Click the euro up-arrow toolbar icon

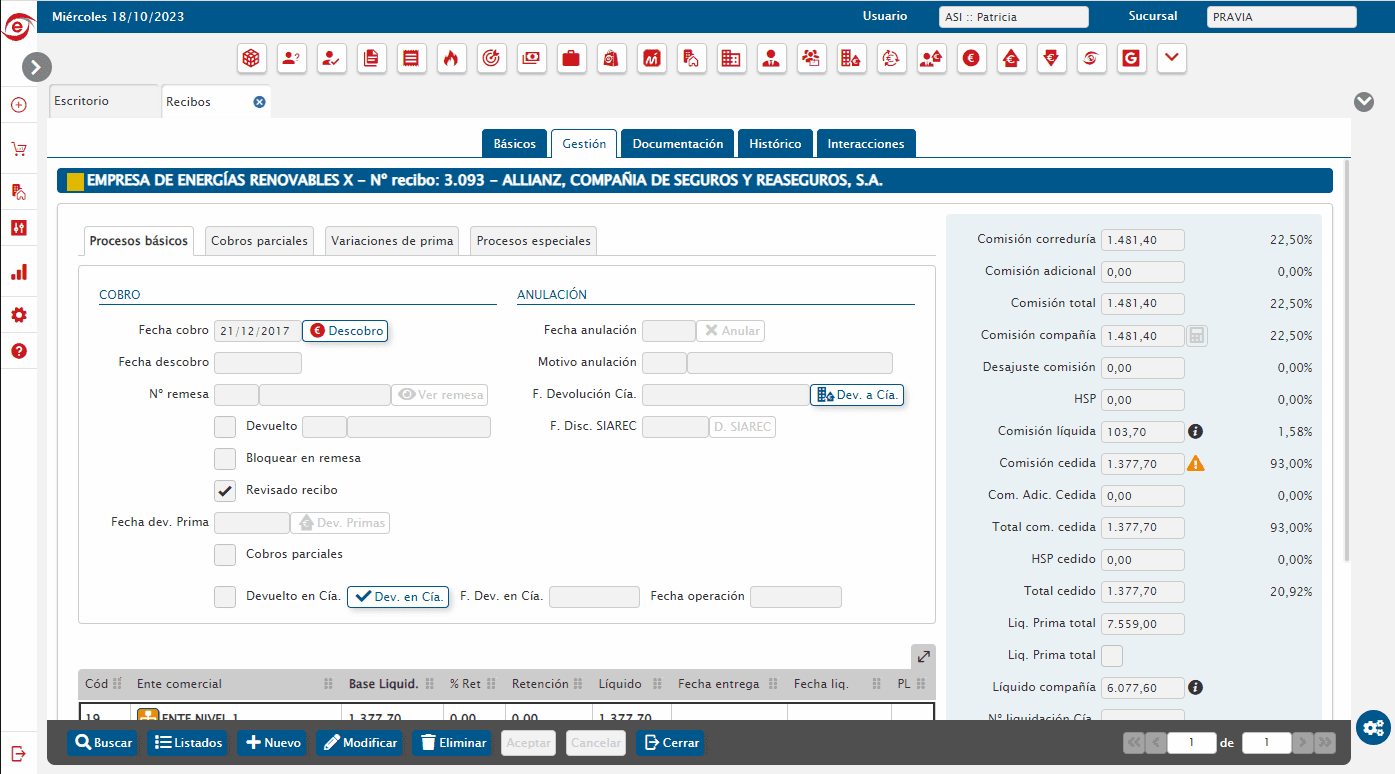(1011, 59)
